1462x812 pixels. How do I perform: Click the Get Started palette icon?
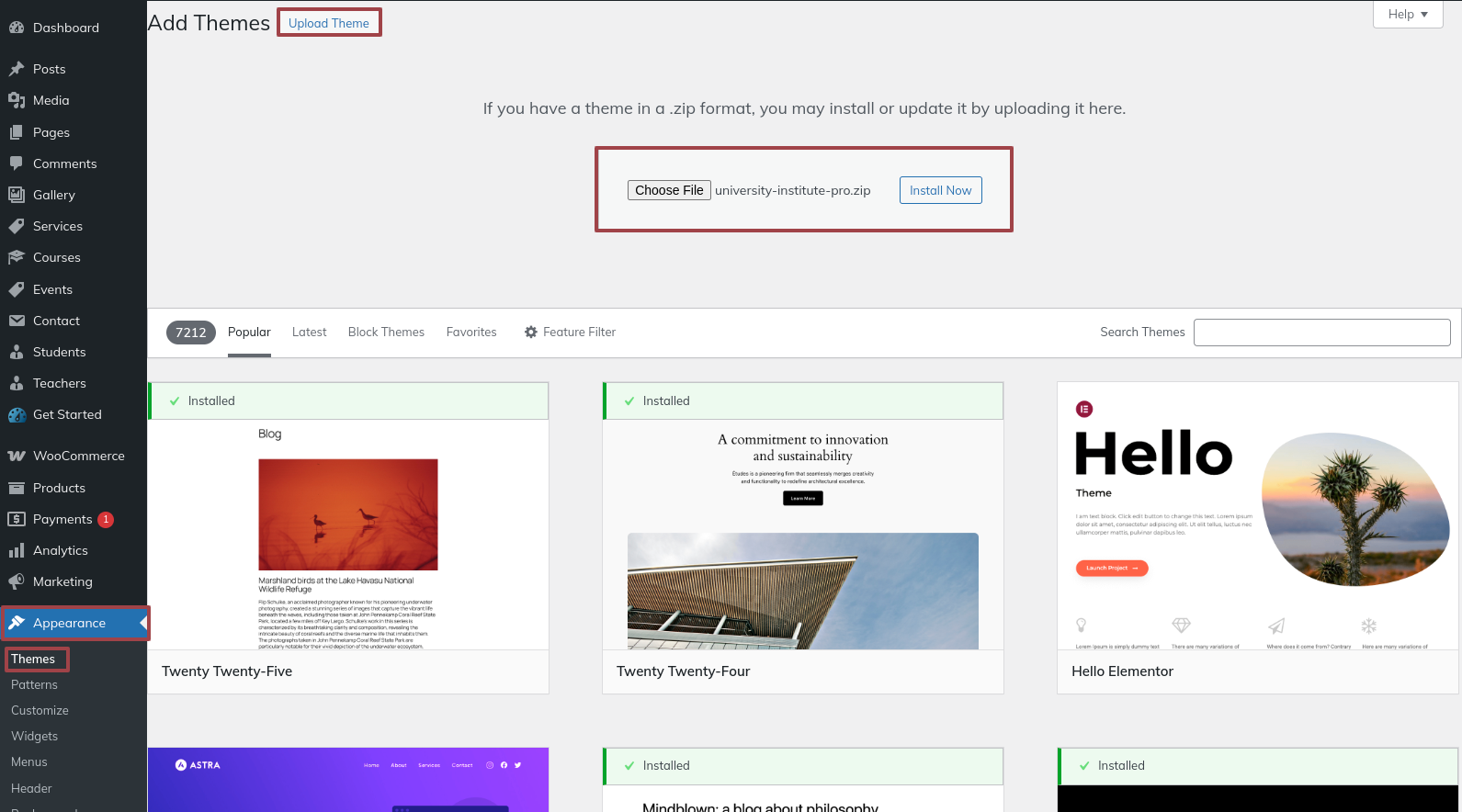pyautogui.click(x=17, y=414)
